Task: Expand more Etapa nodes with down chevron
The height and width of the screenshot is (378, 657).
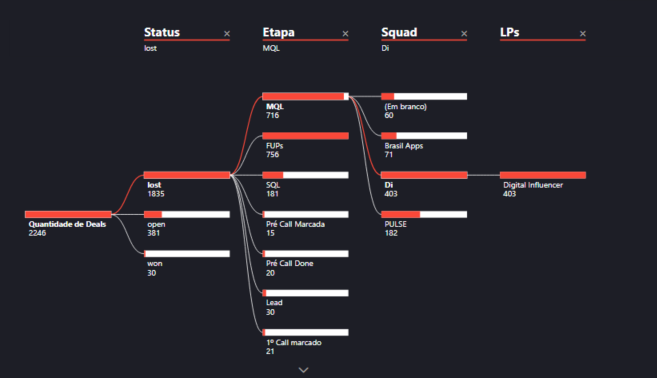Action: click(303, 370)
